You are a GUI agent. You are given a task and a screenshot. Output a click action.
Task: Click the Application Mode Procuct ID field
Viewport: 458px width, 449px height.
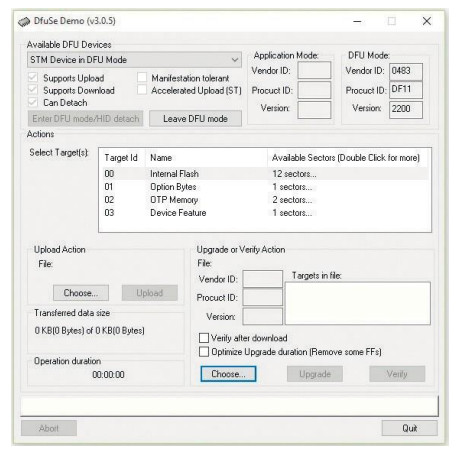point(314,90)
